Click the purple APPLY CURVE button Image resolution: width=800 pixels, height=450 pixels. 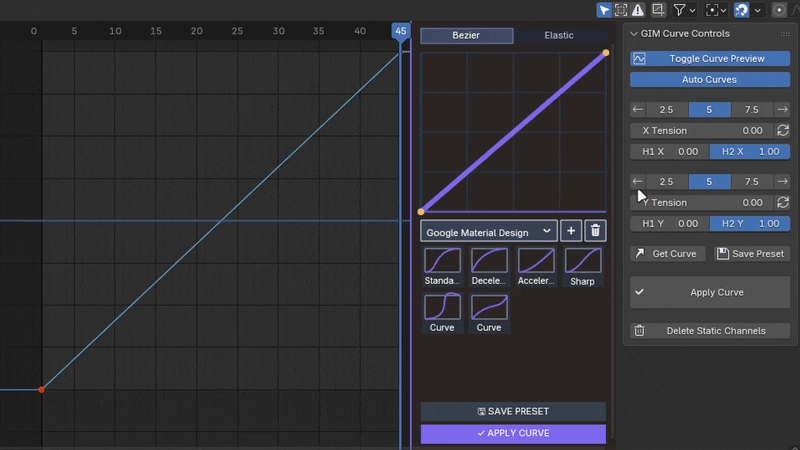(x=513, y=433)
